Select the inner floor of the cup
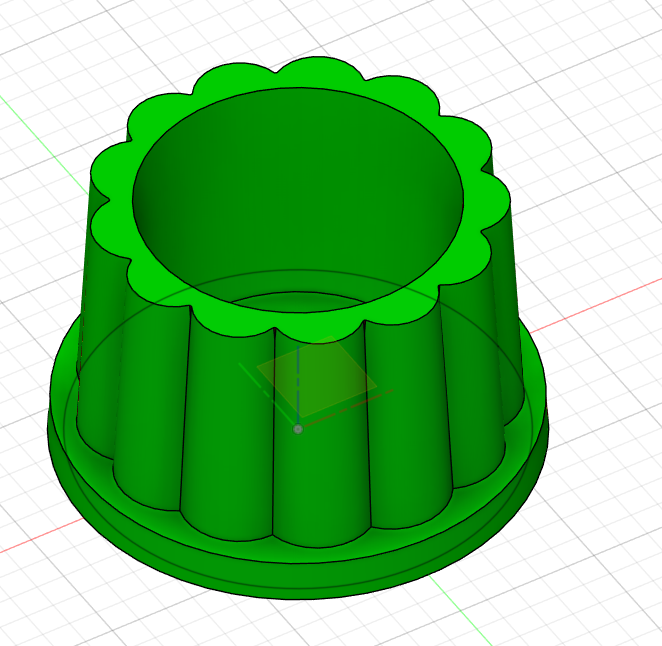Image resolution: width=662 pixels, height=646 pixels. point(300,300)
